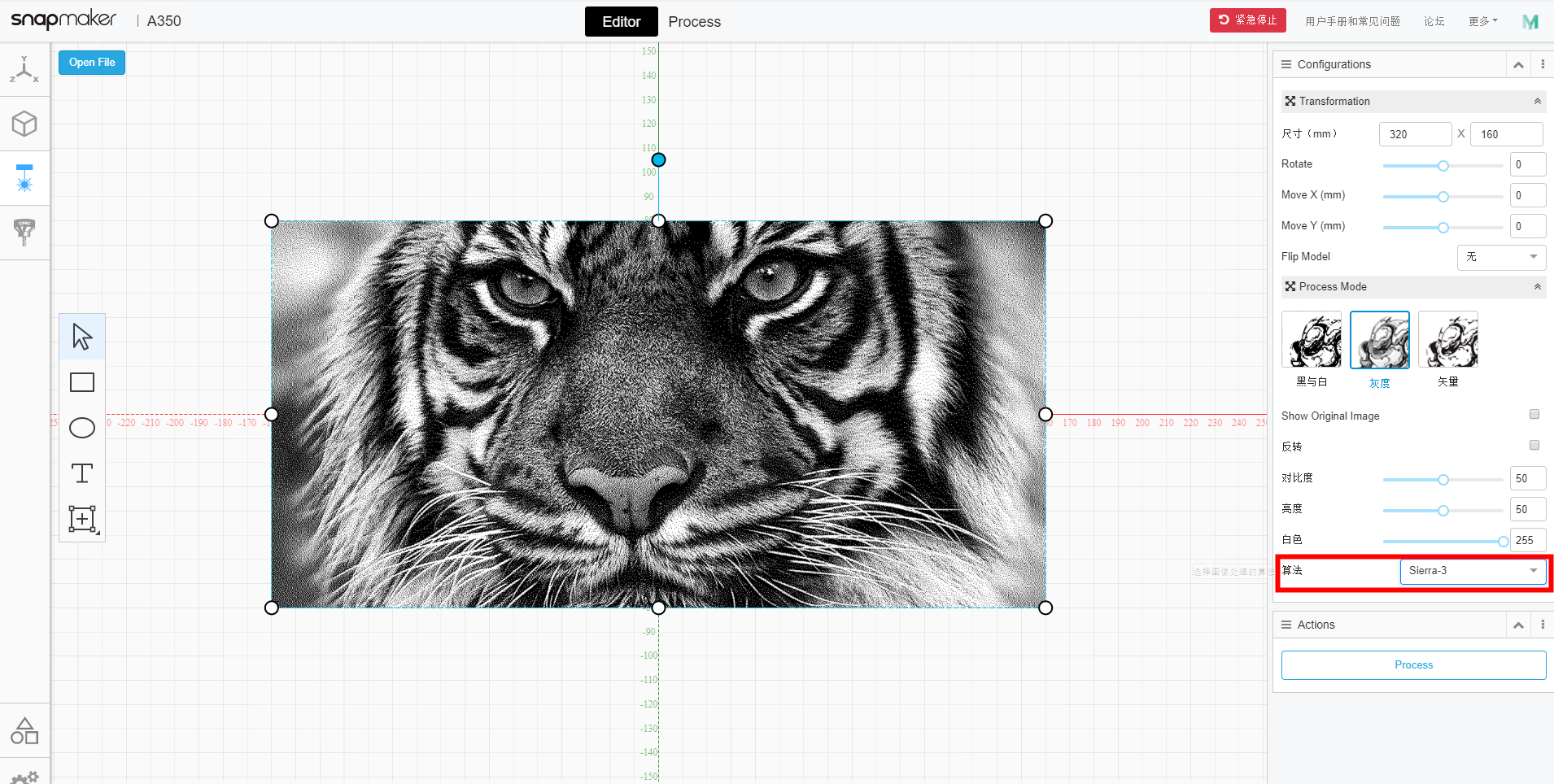The image size is (1554, 784).
Task: Click the add-image frame tool
Action: pyautogui.click(x=82, y=519)
